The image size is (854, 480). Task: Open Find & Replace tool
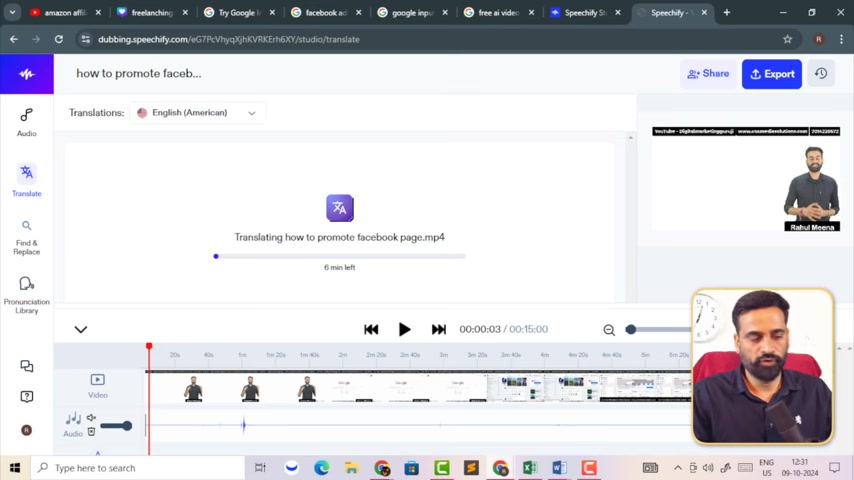26,238
